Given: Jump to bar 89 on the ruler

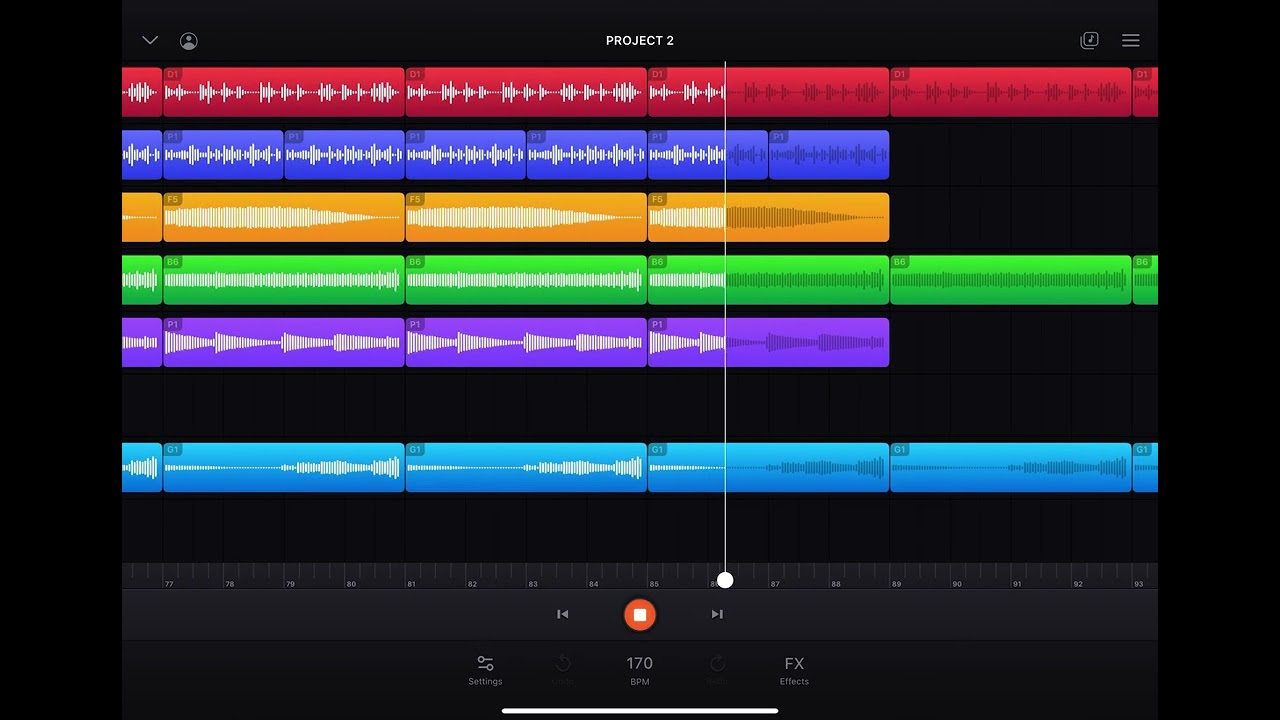Looking at the screenshot, I should tap(896, 584).
